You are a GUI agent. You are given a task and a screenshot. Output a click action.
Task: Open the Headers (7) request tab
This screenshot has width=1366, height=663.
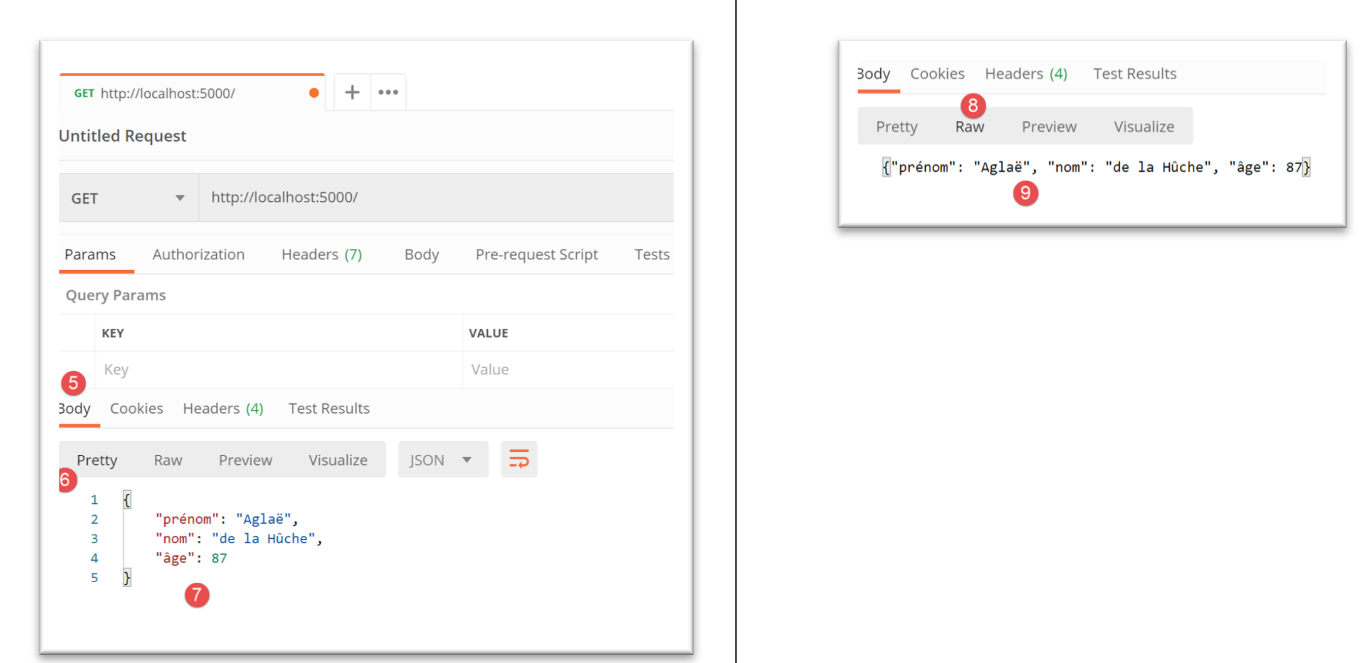[321, 255]
